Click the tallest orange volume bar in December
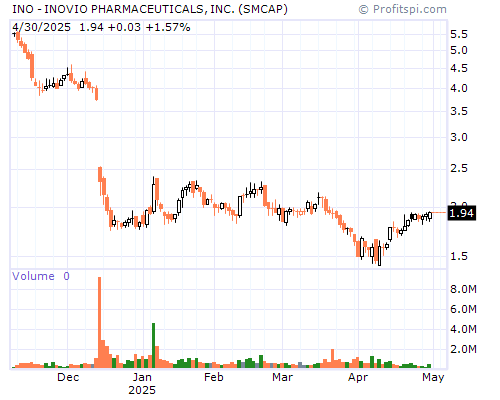The width and height of the screenshot is (500, 400). [x=99, y=322]
